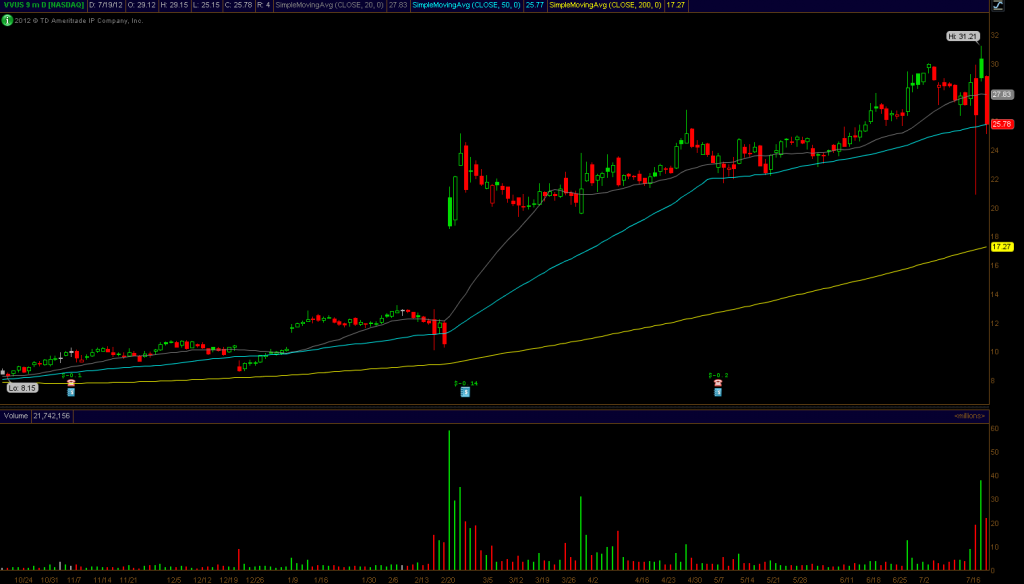Click the <millions> label in the volume header
The height and width of the screenshot is (584, 1024).
pos(969,415)
